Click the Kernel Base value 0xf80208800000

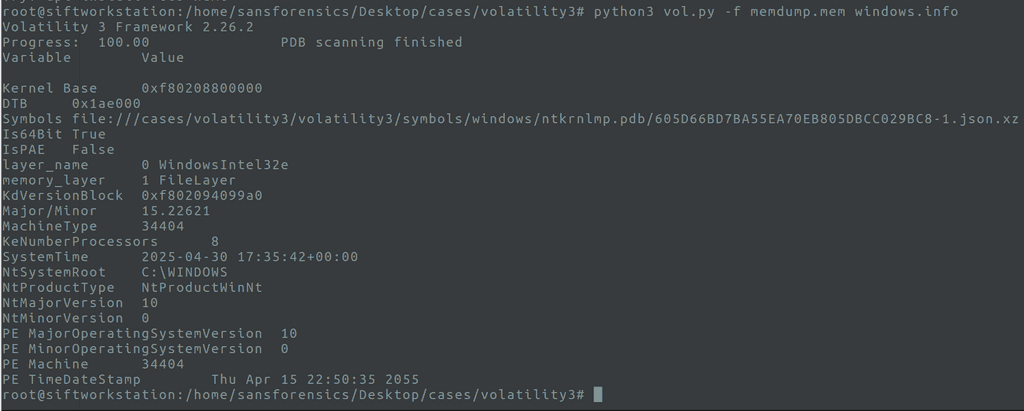(x=202, y=88)
